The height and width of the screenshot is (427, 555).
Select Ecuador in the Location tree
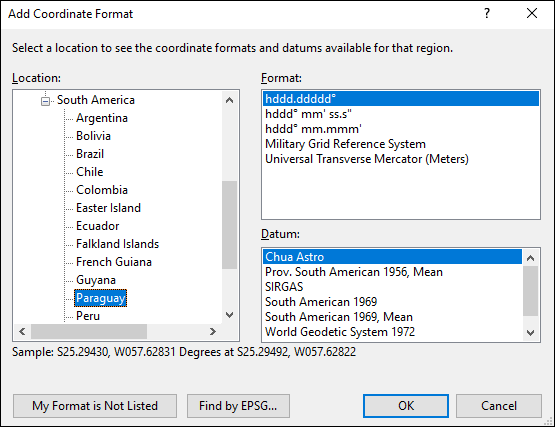coord(97,226)
